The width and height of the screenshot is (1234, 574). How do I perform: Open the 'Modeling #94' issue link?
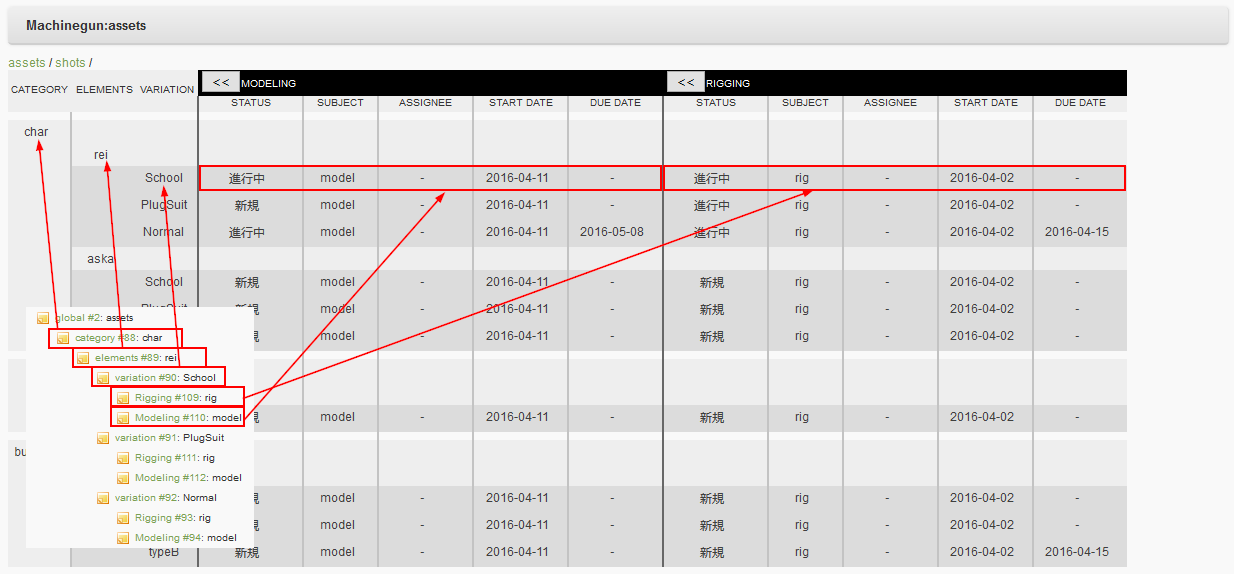[x=166, y=538]
